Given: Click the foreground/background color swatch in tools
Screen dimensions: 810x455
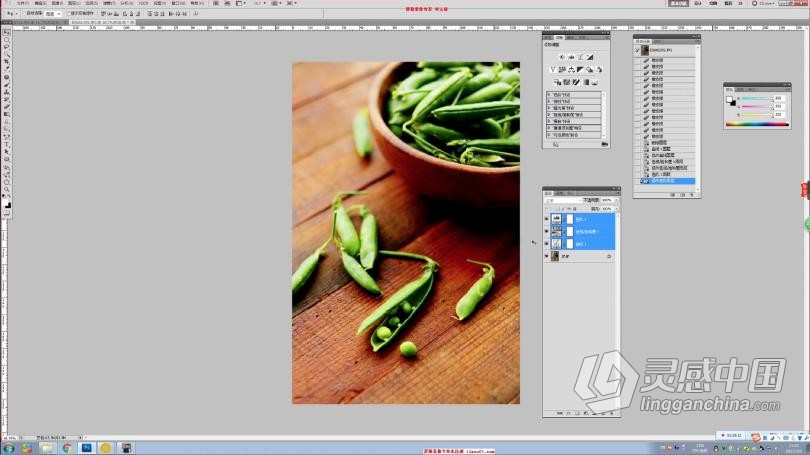Looking at the screenshot, I should pos(7,202).
